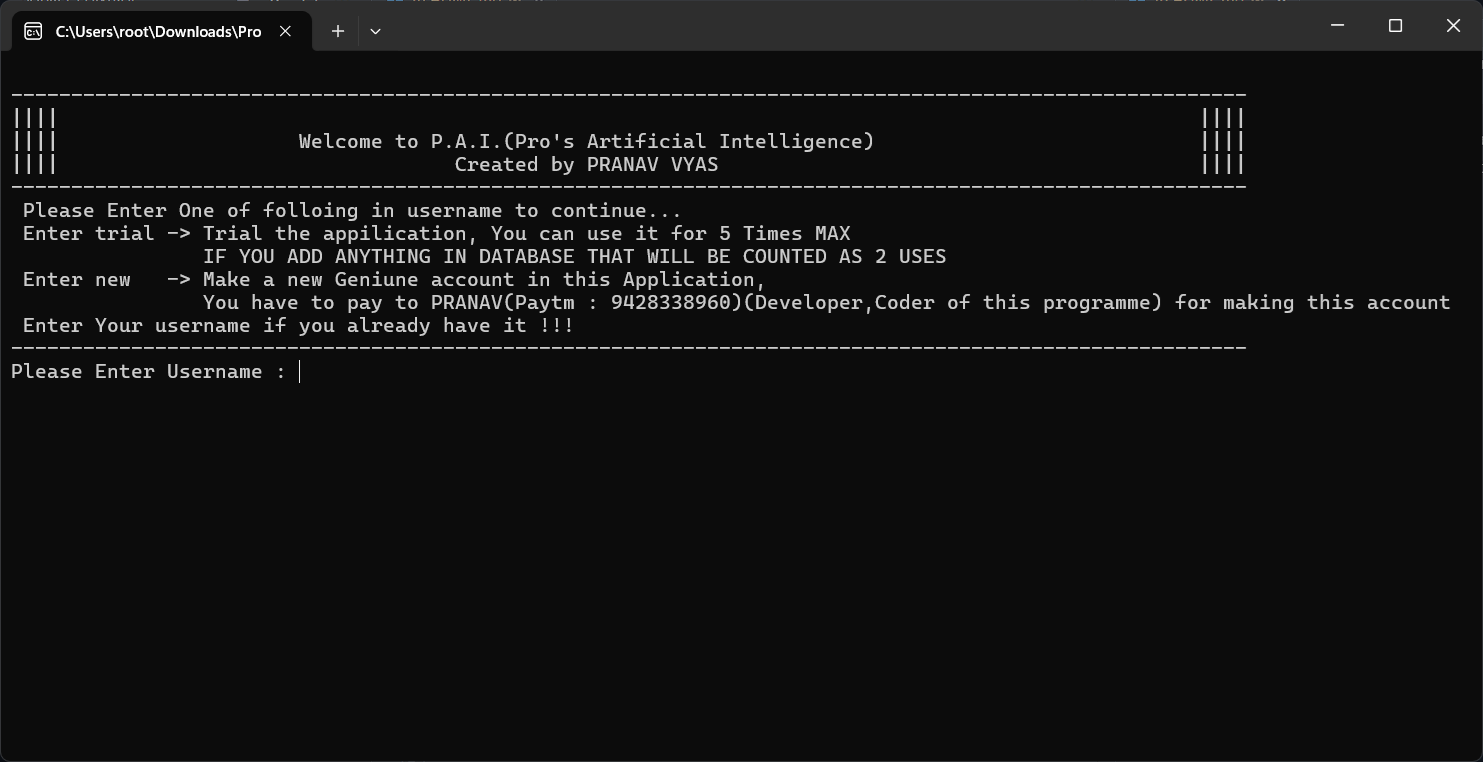Click the Please Enter One of folloing line
The image size is (1483, 762).
(352, 210)
